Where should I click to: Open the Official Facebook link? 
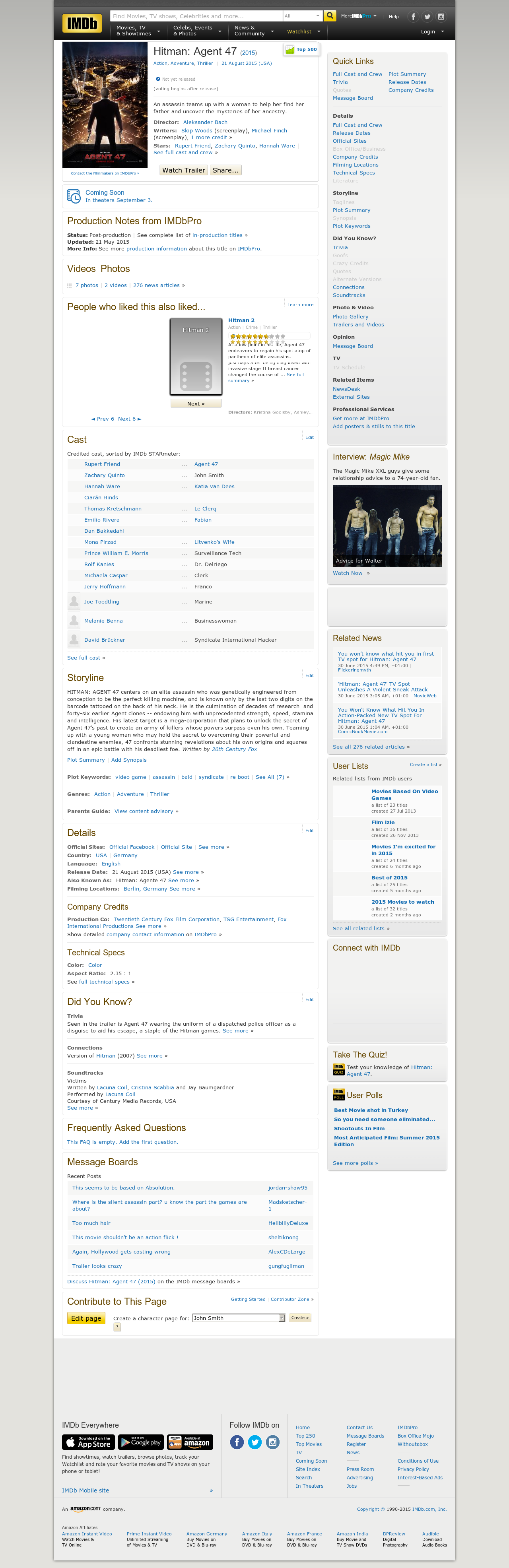point(132,847)
